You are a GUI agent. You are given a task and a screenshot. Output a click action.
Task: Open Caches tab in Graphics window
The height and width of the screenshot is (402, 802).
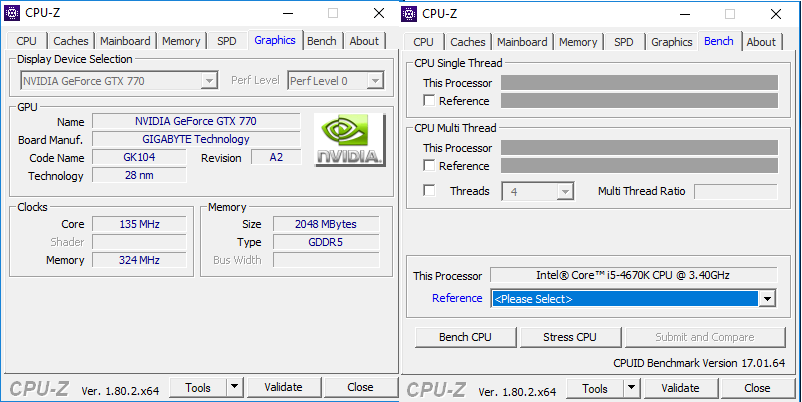coord(71,41)
